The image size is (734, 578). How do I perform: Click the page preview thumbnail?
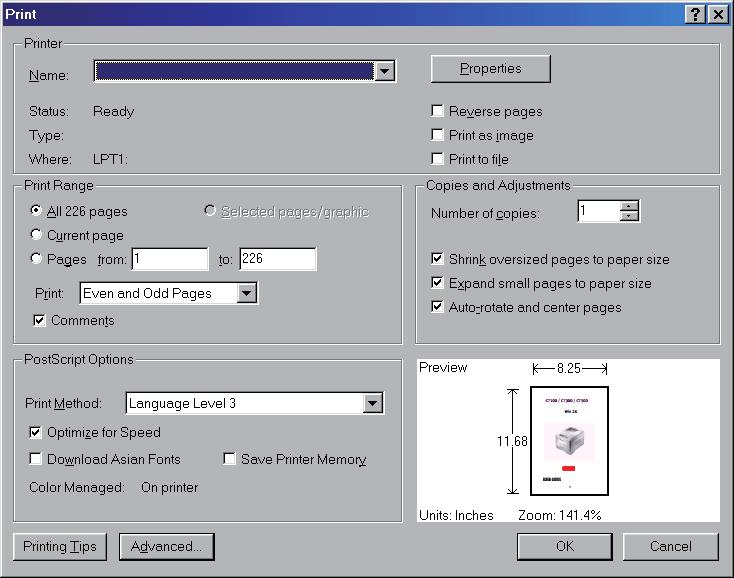coord(569,441)
